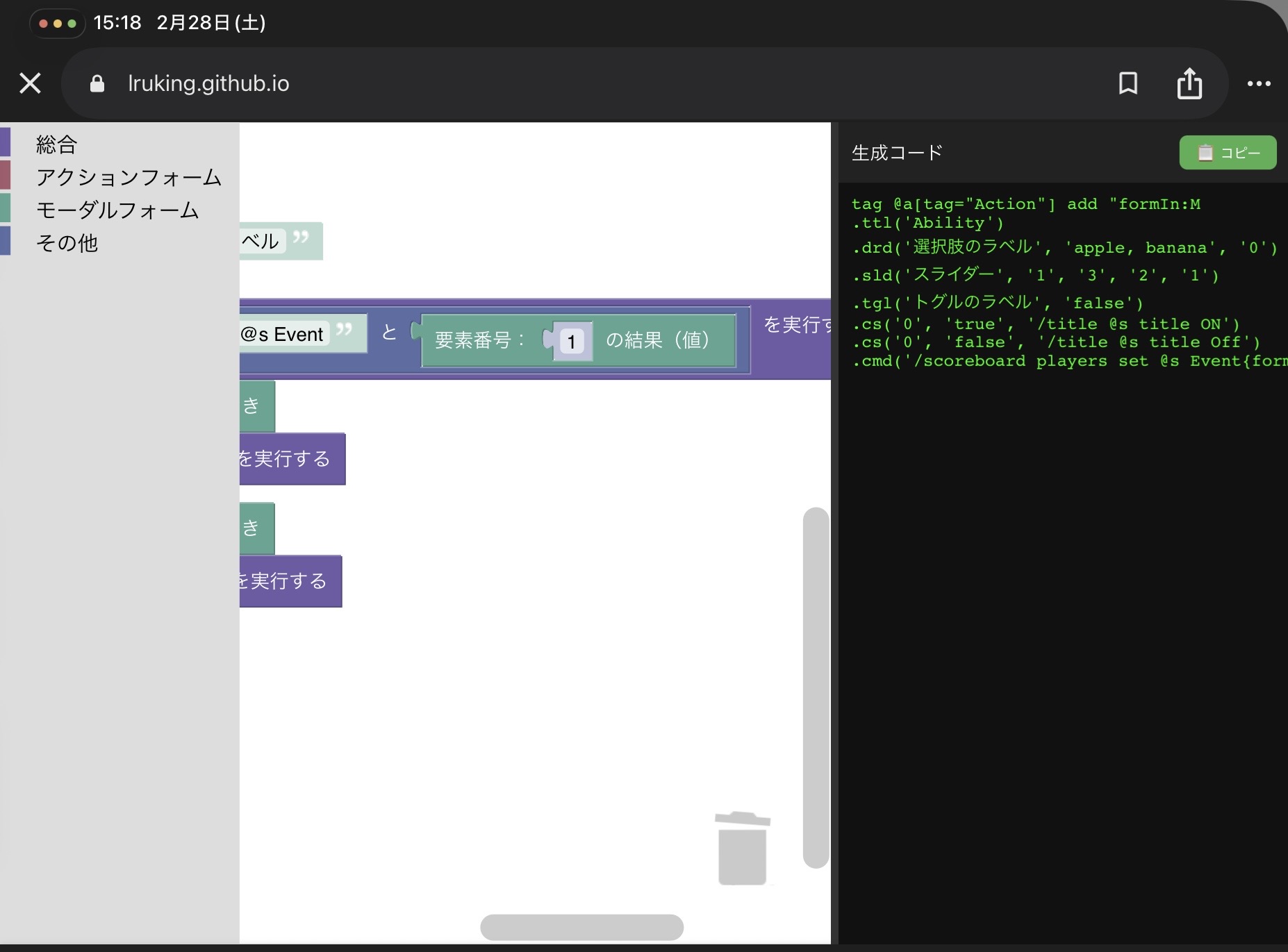Tap the bookmark icon in browser bar
The width and height of the screenshot is (1288, 952).
point(1128,83)
